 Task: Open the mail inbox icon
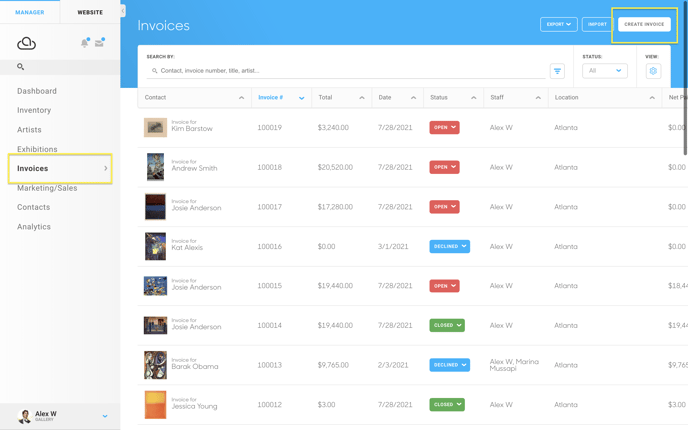[x=100, y=43]
